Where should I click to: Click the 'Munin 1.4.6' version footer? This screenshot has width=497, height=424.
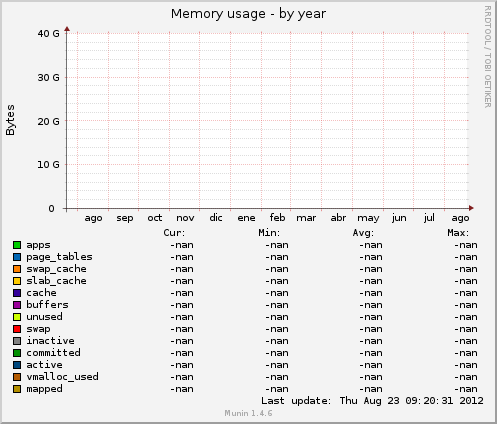[248, 413]
